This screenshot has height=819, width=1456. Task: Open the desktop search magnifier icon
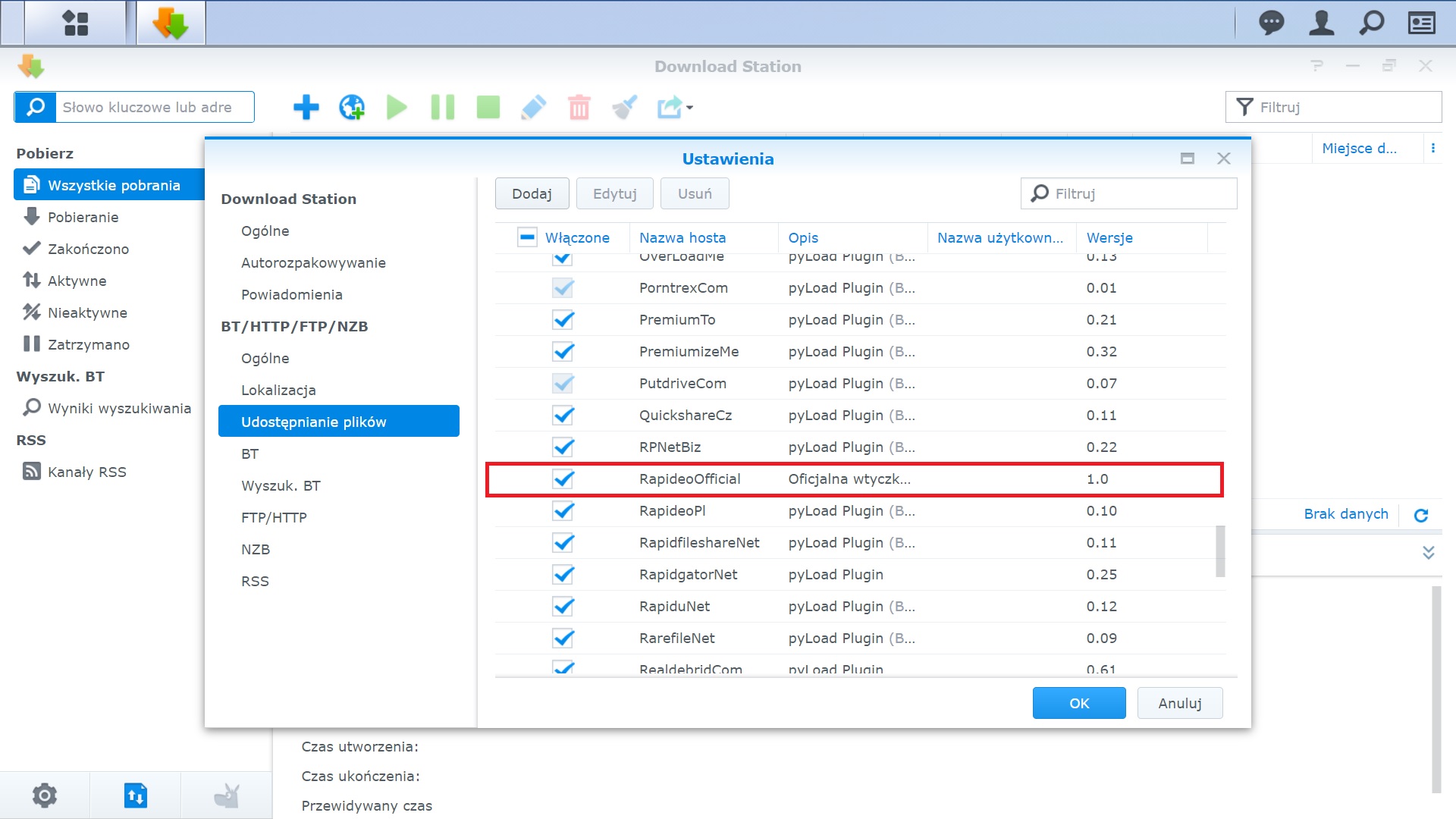point(1371,23)
